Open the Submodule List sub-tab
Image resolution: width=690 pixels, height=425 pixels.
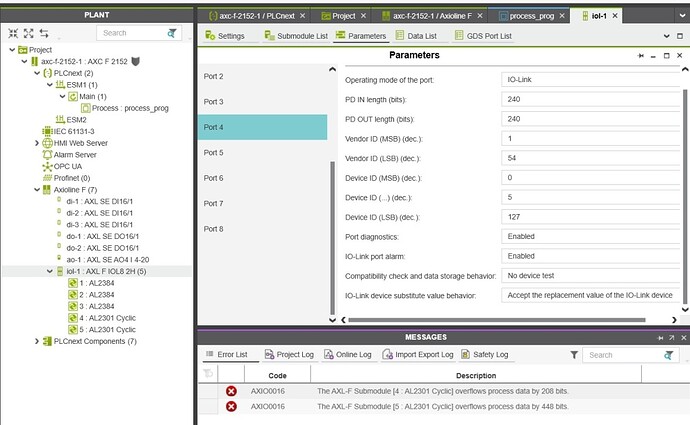[x=296, y=36]
